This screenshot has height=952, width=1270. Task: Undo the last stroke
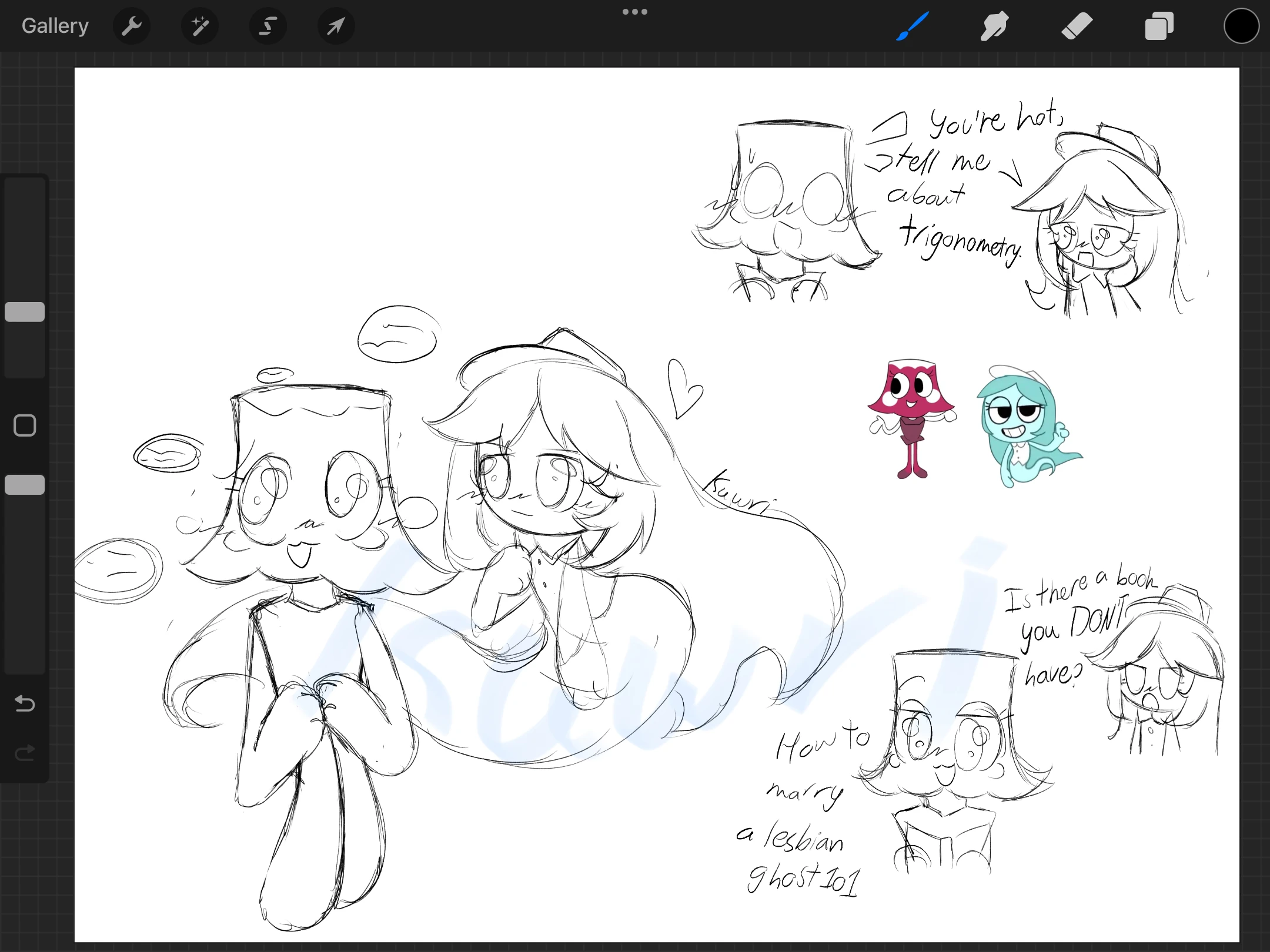[24, 703]
